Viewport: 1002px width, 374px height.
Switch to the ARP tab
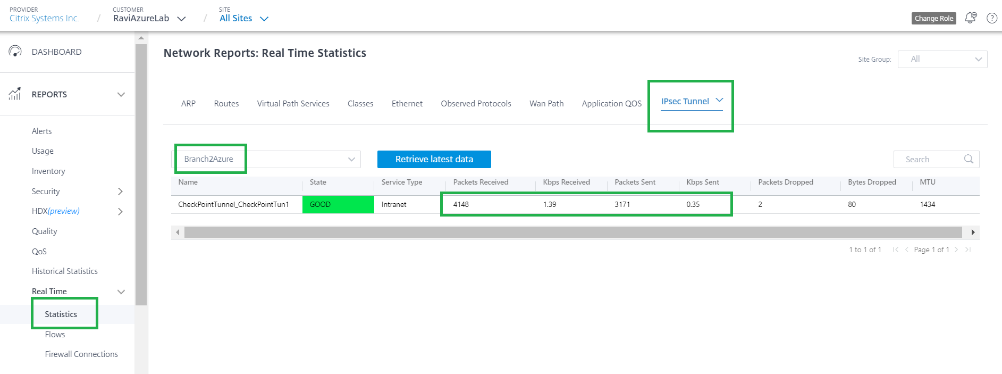click(x=189, y=104)
